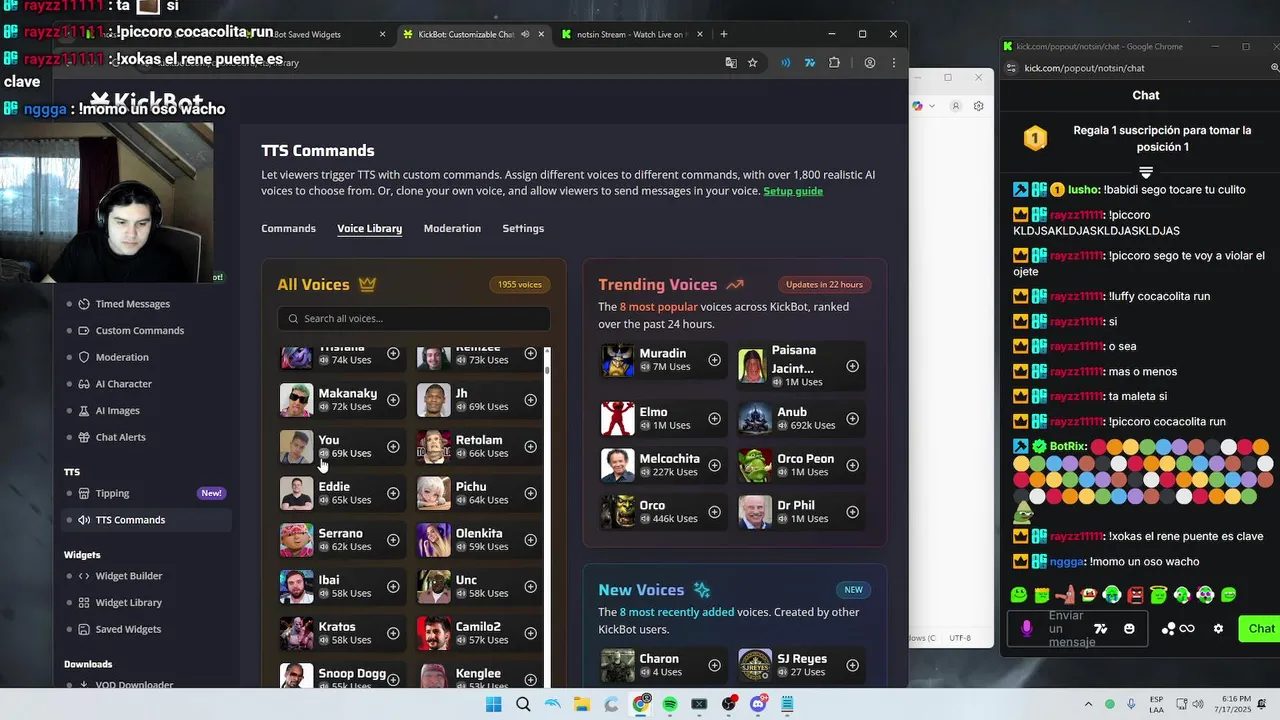1280x720 pixels.
Task: Open emoji picker in chat window
Action: [x=1129, y=629]
